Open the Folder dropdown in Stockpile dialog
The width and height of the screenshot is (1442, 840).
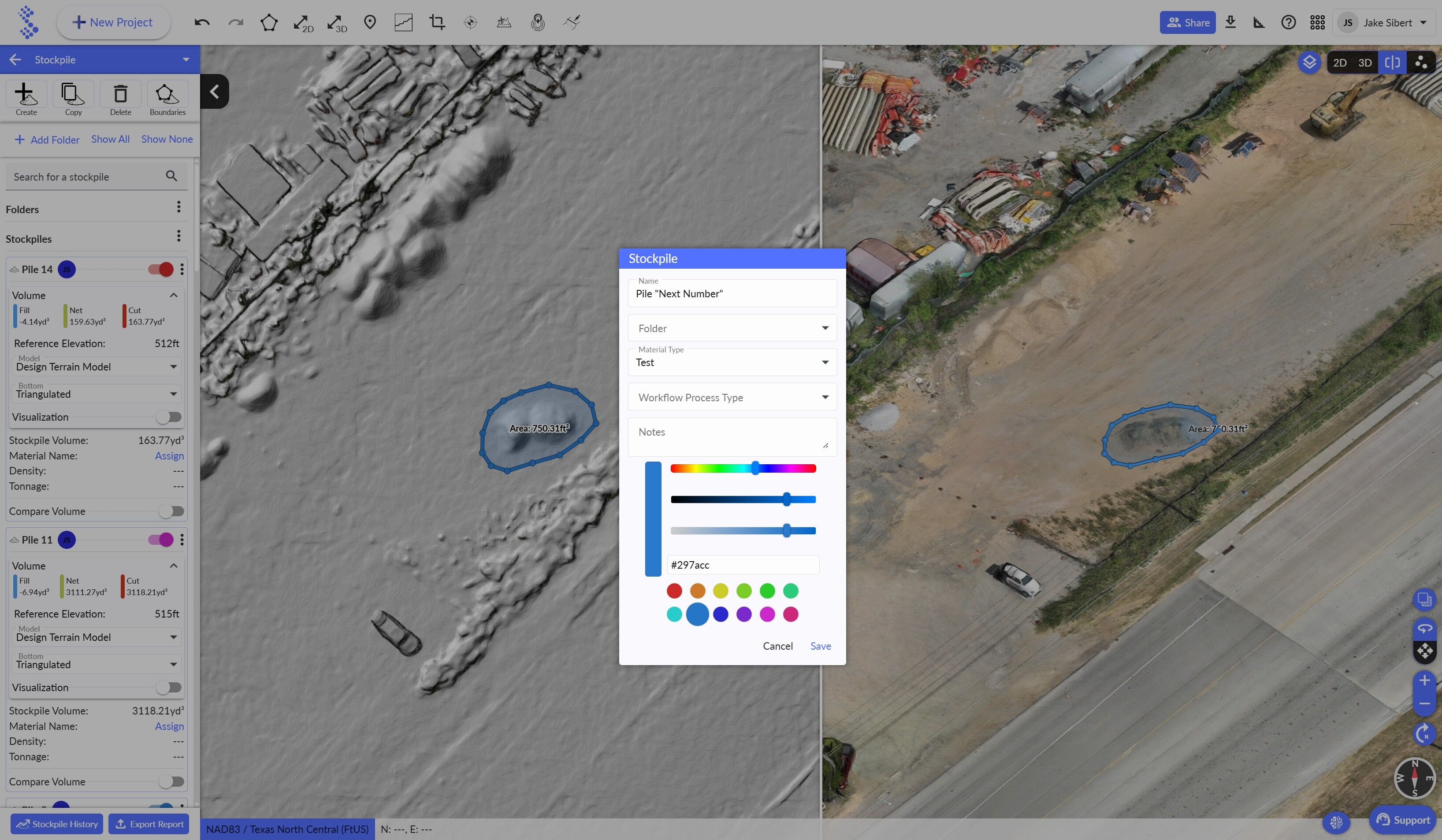pos(732,328)
